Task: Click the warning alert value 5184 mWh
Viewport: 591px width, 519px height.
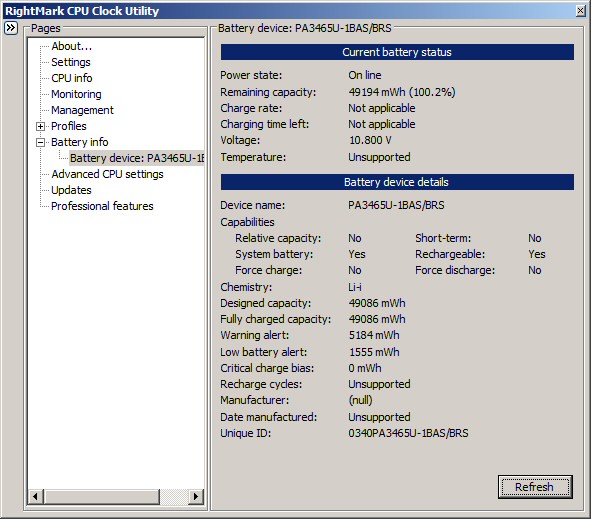Action: coord(374,335)
